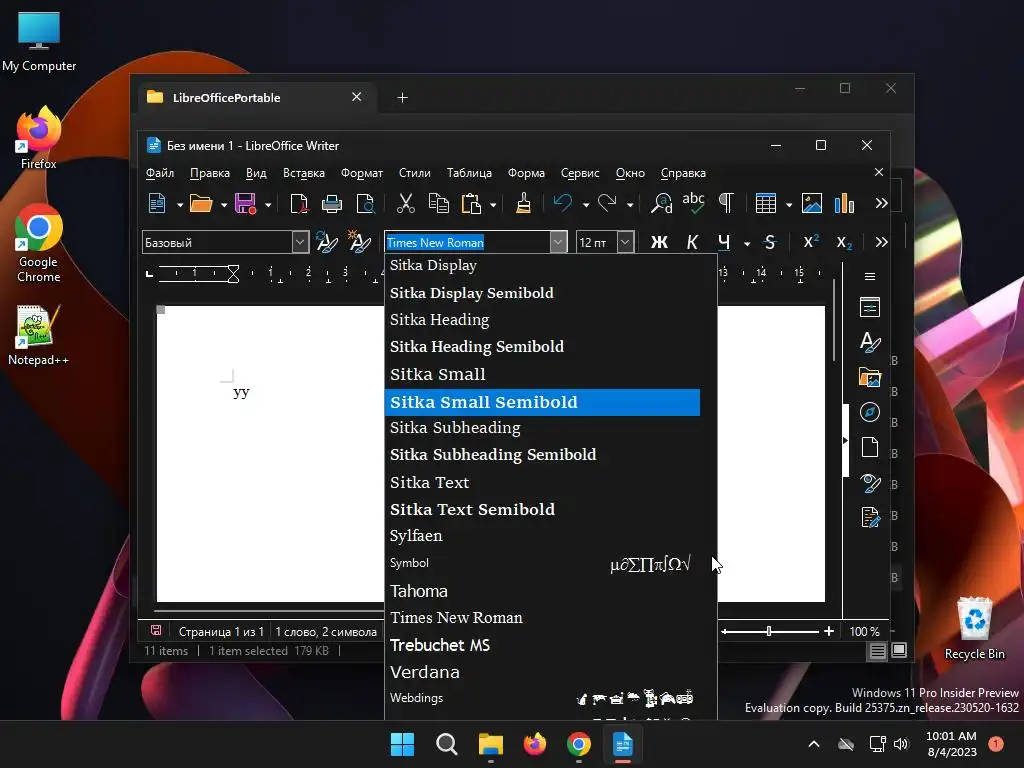Insert chart with bar chart icon
The height and width of the screenshot is (768, 1024).
[x=844, y=204]
